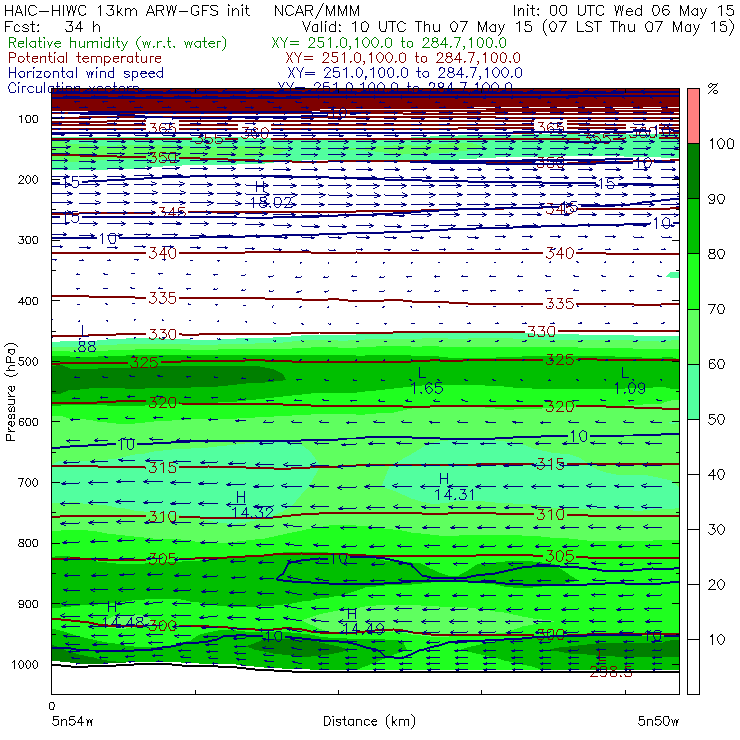Screen dimensions: 740x740
Task: Click the '5n50w' end coordinate label
Action: pyautogui.click(x=658, y=721)
